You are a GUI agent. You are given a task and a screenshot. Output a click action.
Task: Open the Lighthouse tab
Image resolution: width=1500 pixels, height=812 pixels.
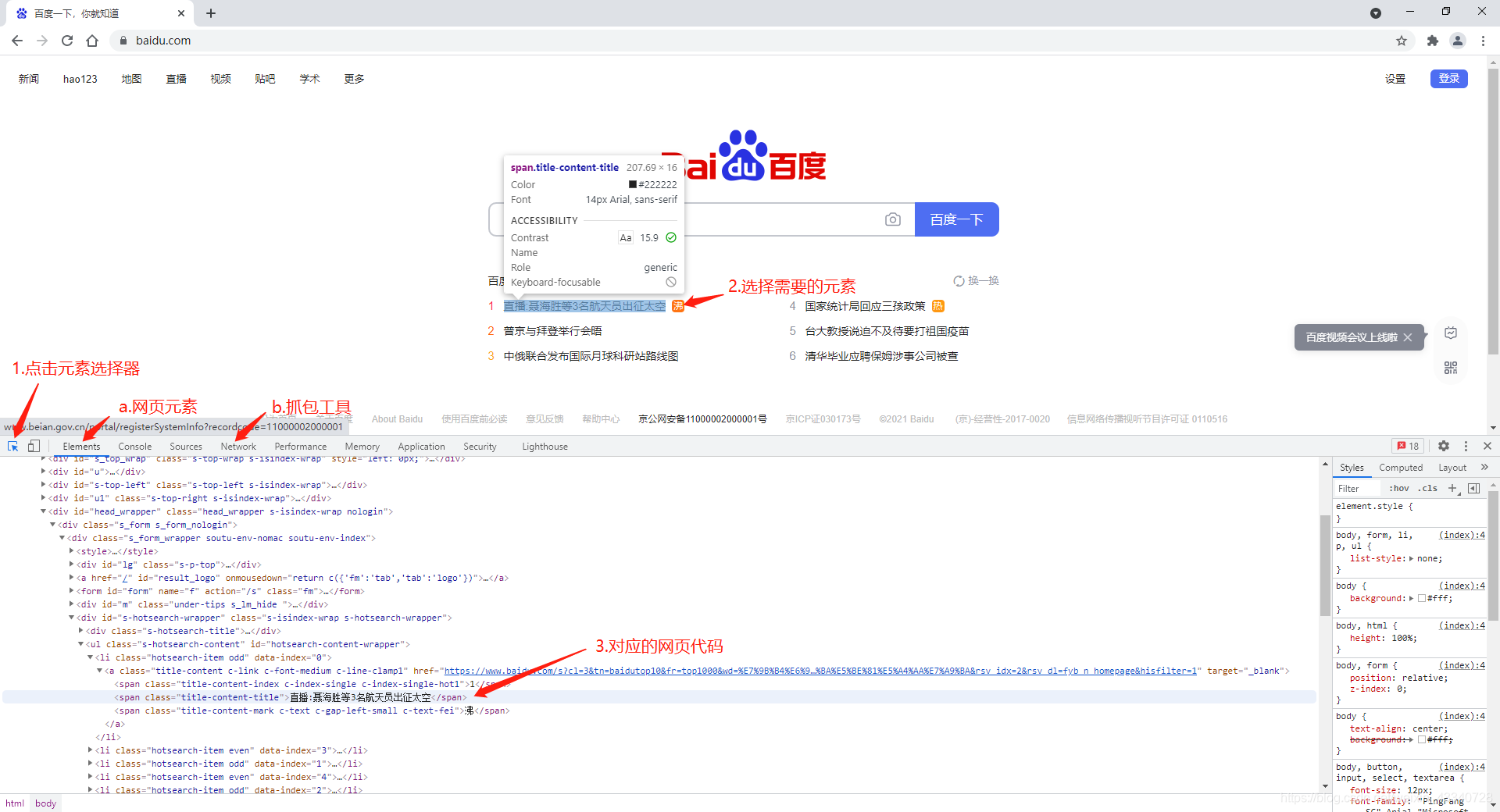(x=545, y=447)
